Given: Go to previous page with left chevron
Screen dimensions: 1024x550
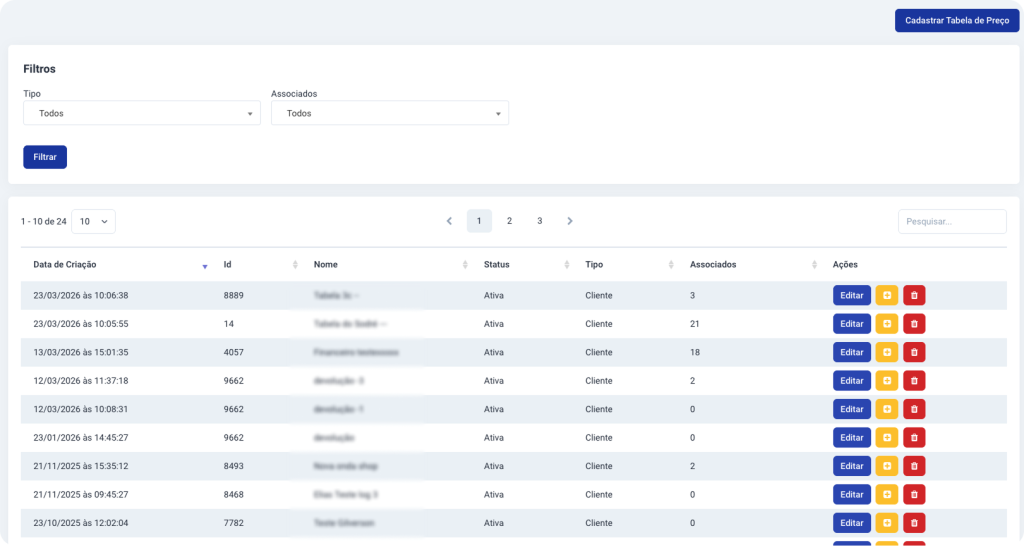Looking at the screenshot, I should coord(449,221).
